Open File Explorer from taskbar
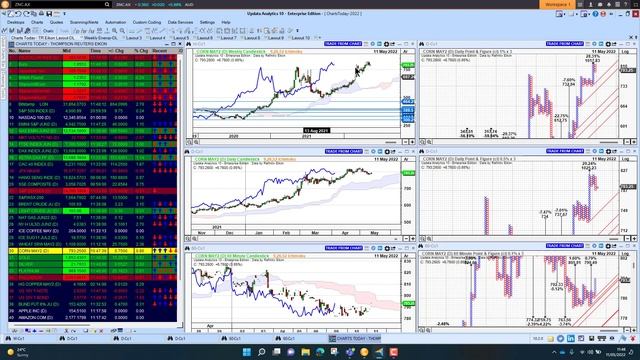The image size is (640, 360). [x=305, y=352]
